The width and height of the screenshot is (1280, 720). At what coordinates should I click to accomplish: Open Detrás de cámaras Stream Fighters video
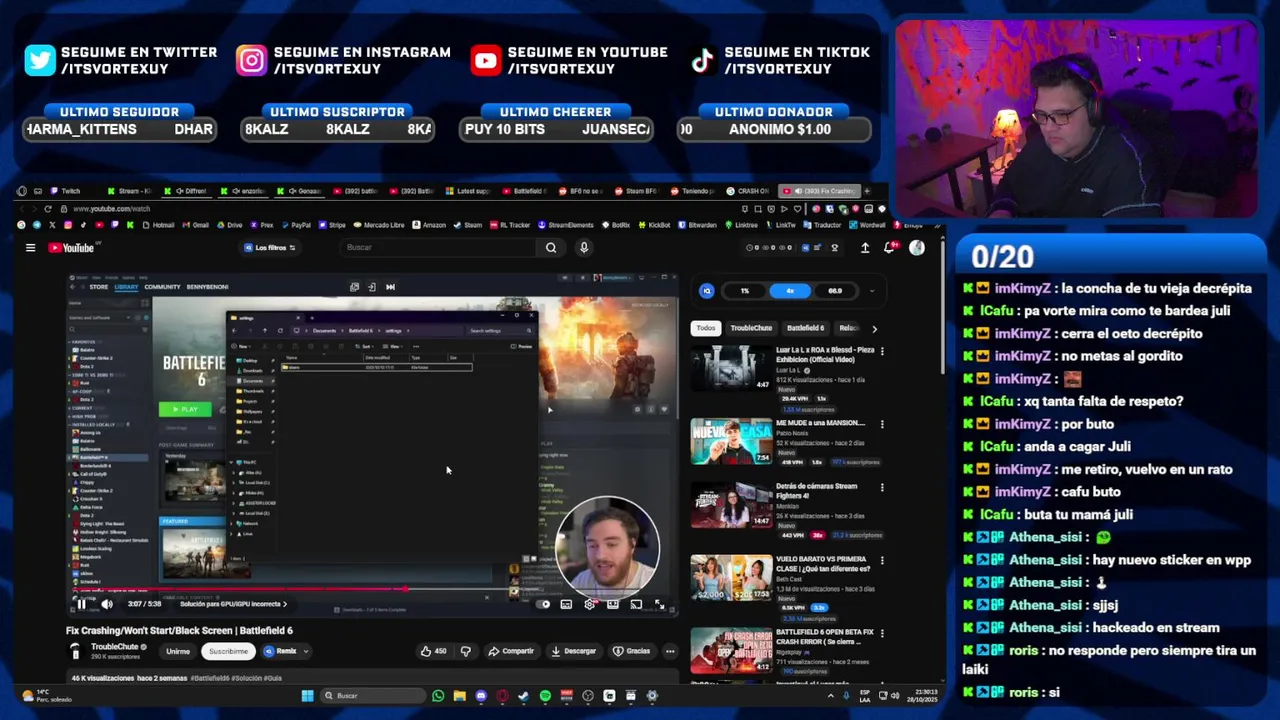point(731,504)
